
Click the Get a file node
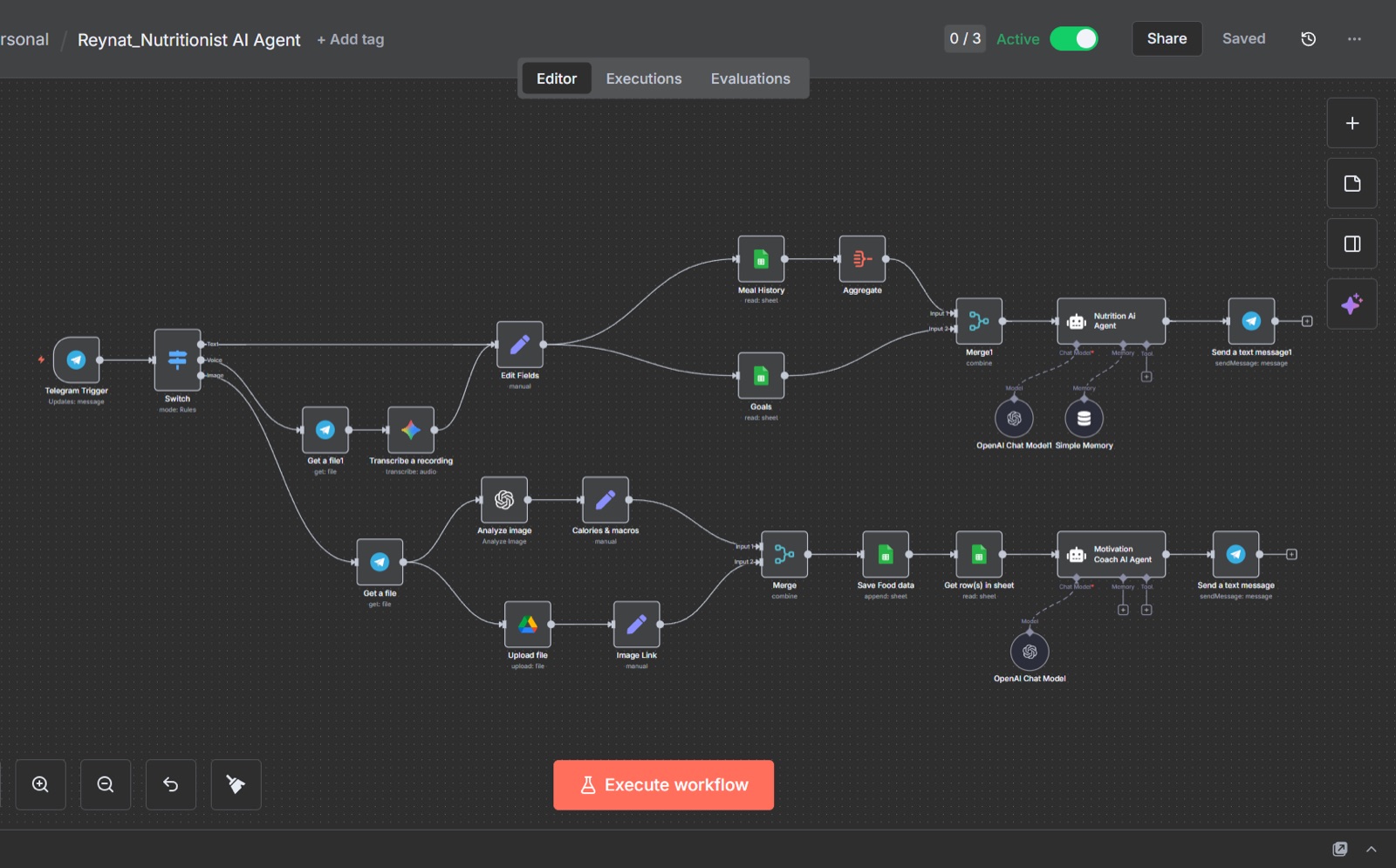[x=380, y=562]
